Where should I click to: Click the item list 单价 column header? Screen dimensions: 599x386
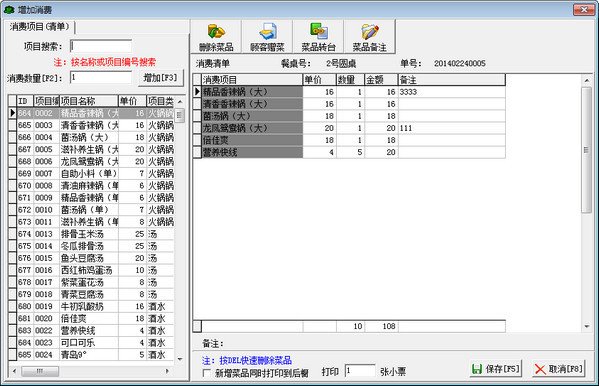click(132, 101)
